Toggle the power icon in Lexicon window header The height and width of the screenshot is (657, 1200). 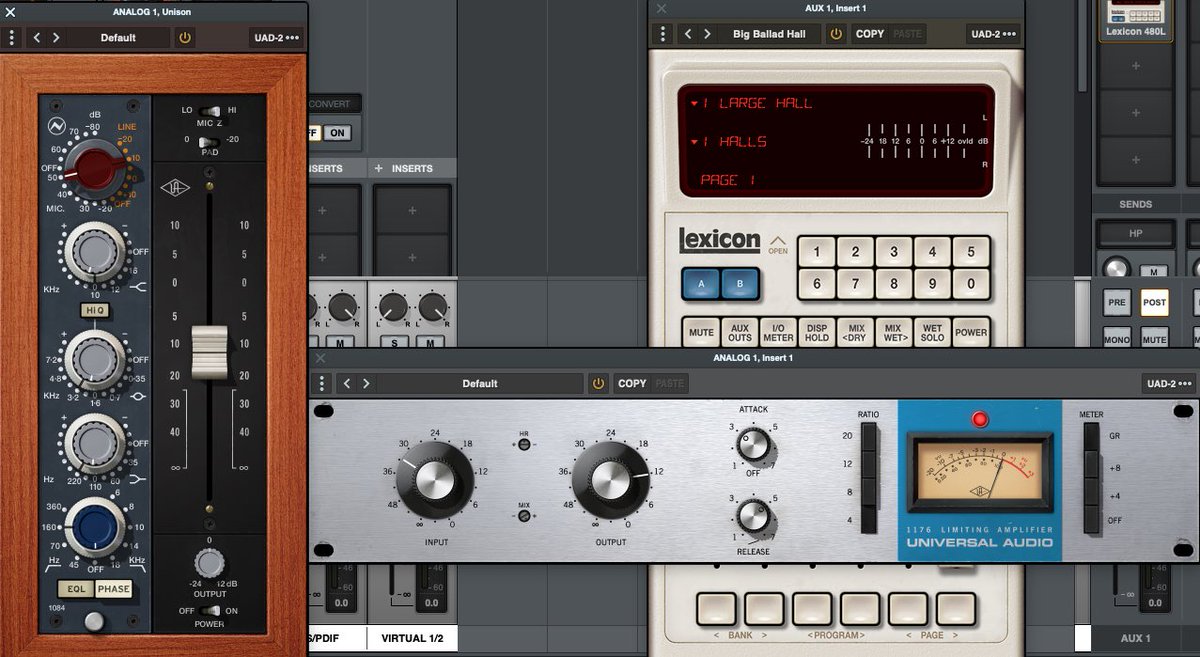pyautogui.click(x=836, y=34)
